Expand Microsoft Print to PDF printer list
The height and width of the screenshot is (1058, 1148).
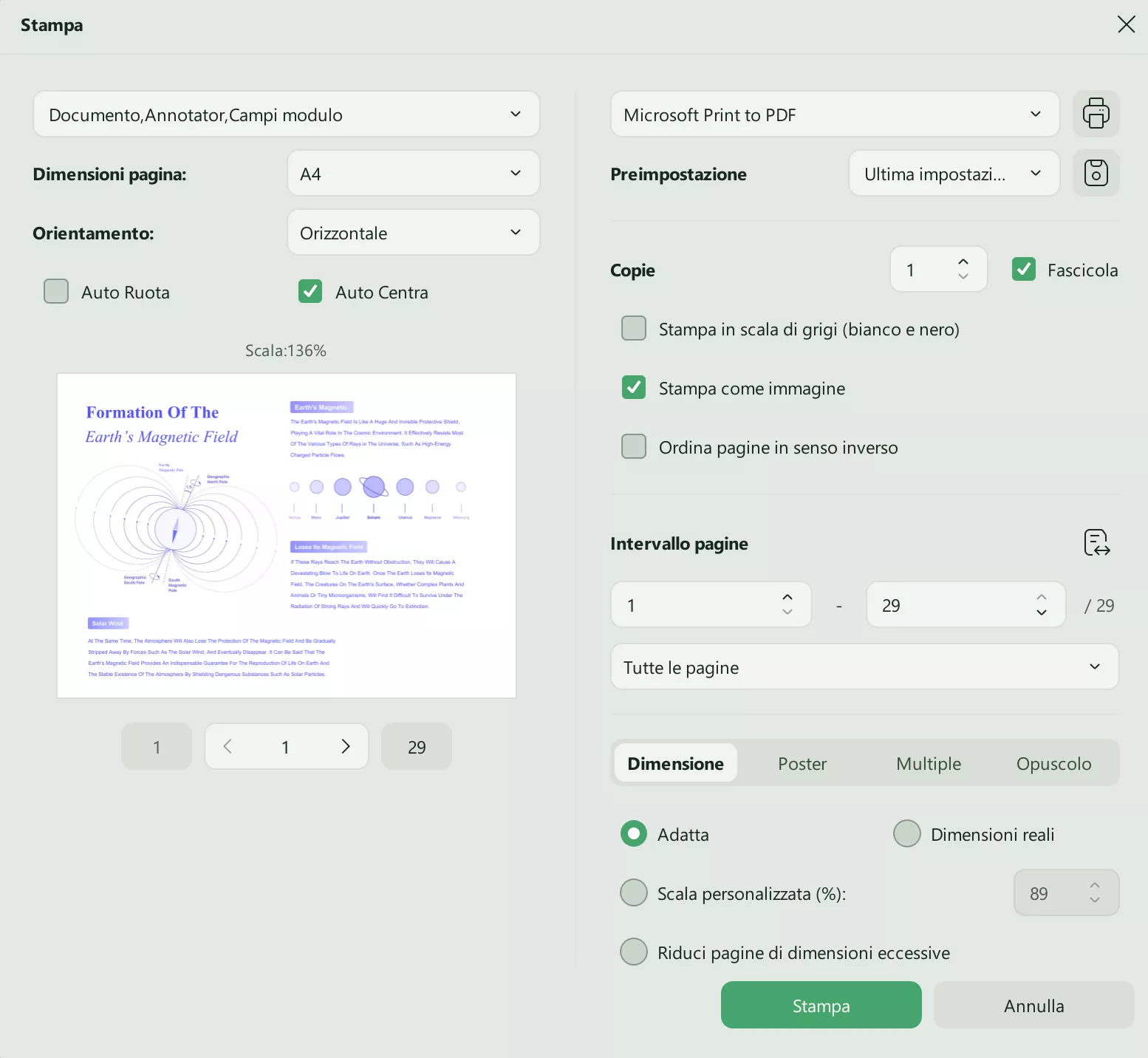835,115
